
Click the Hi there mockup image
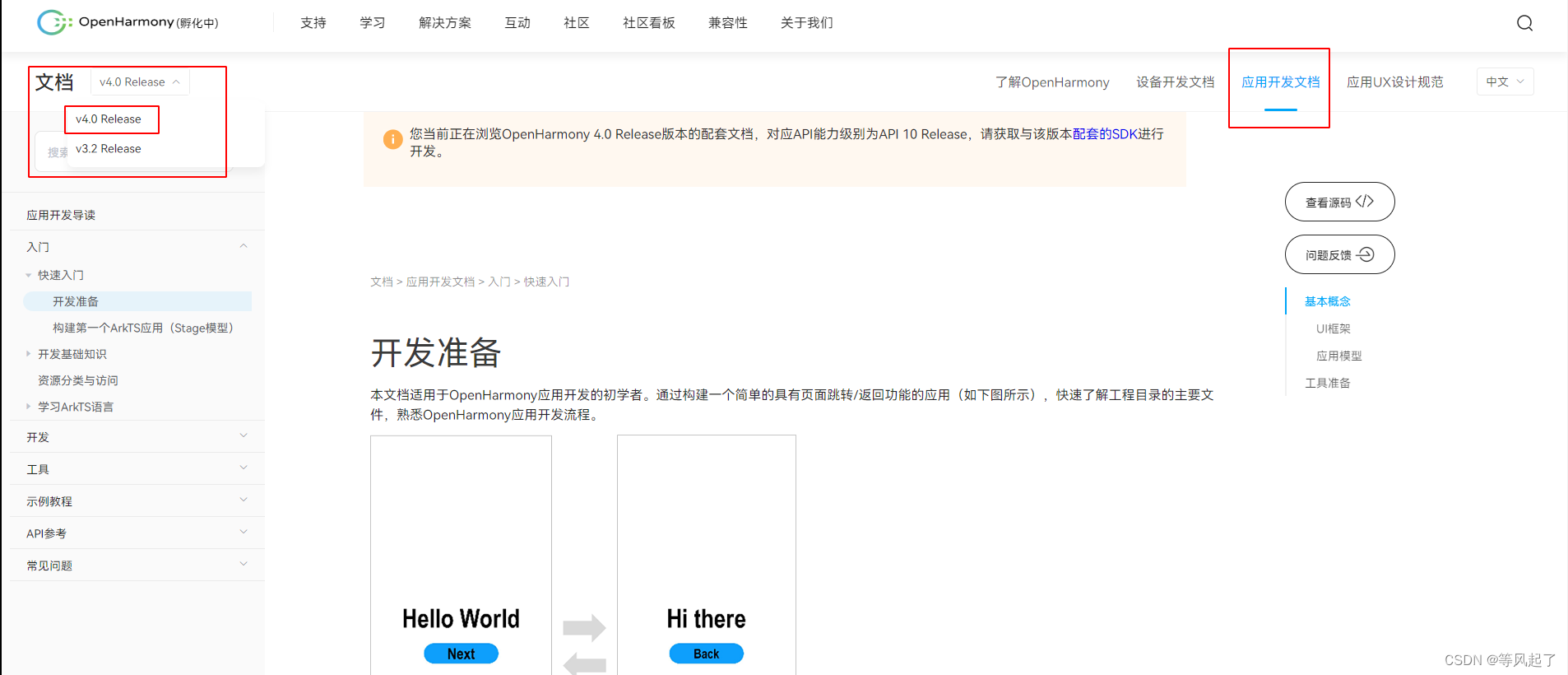point(707,555)
